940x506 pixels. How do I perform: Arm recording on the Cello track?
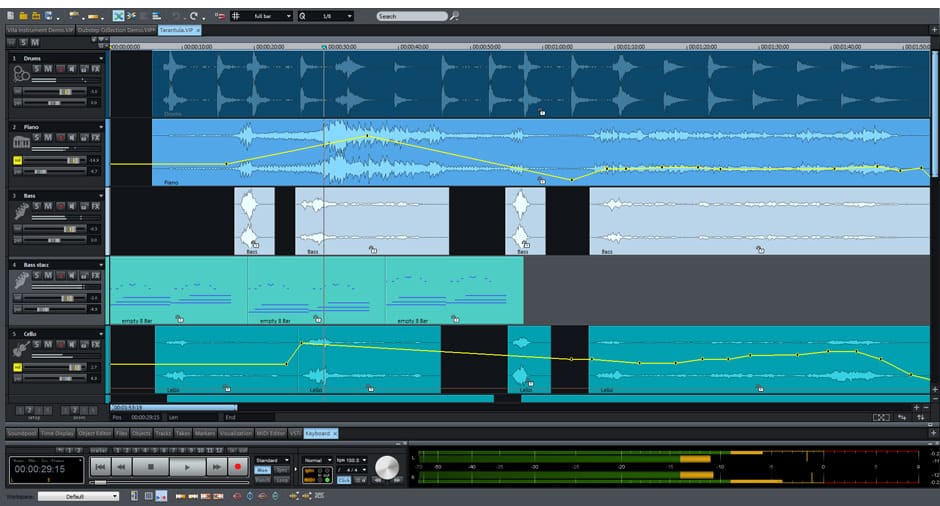click(59, 343)
